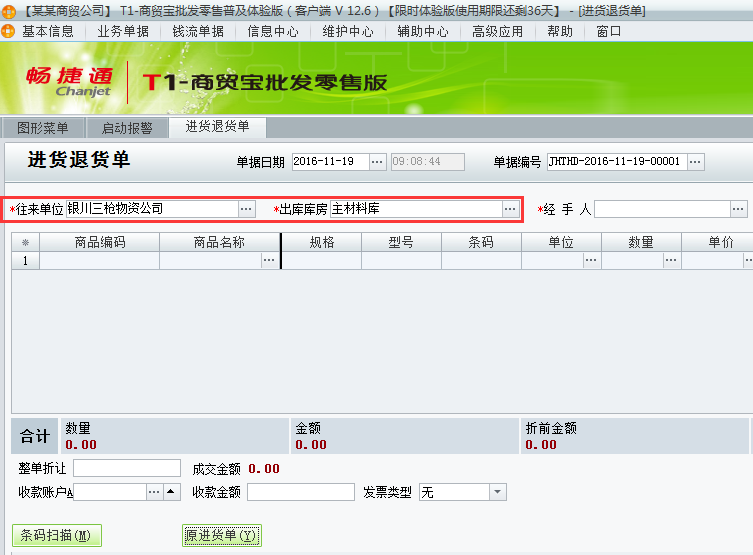Open the 钱流单据 menu
753x555 pixels.
click(198, 32)
